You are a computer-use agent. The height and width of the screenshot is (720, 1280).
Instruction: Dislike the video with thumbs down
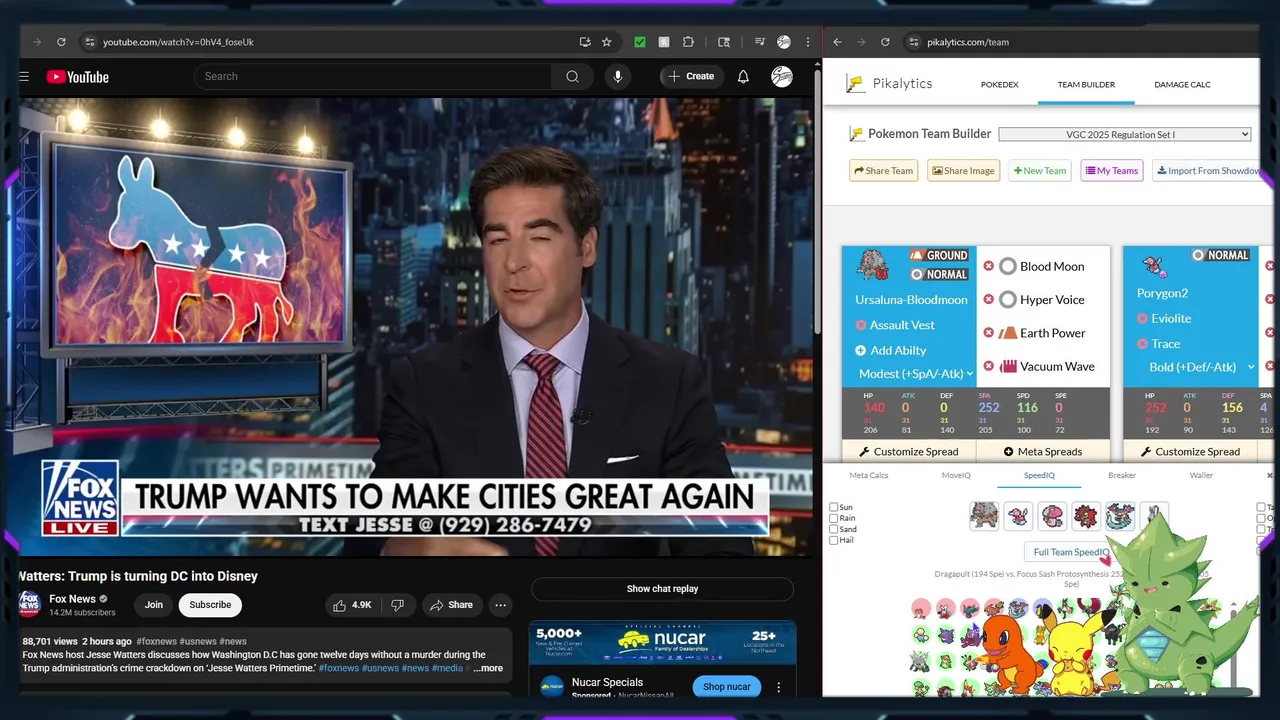point(397,605)
